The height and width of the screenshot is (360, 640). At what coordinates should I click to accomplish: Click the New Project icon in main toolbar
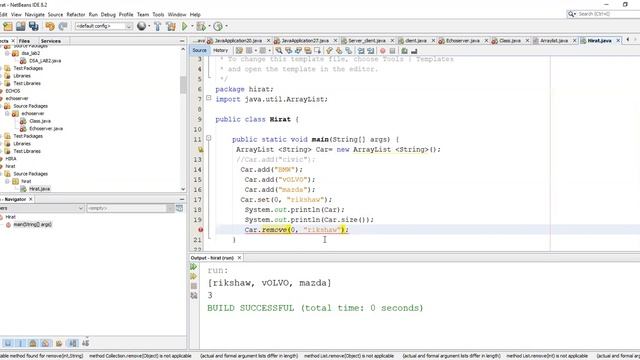(x=8, y=27)
